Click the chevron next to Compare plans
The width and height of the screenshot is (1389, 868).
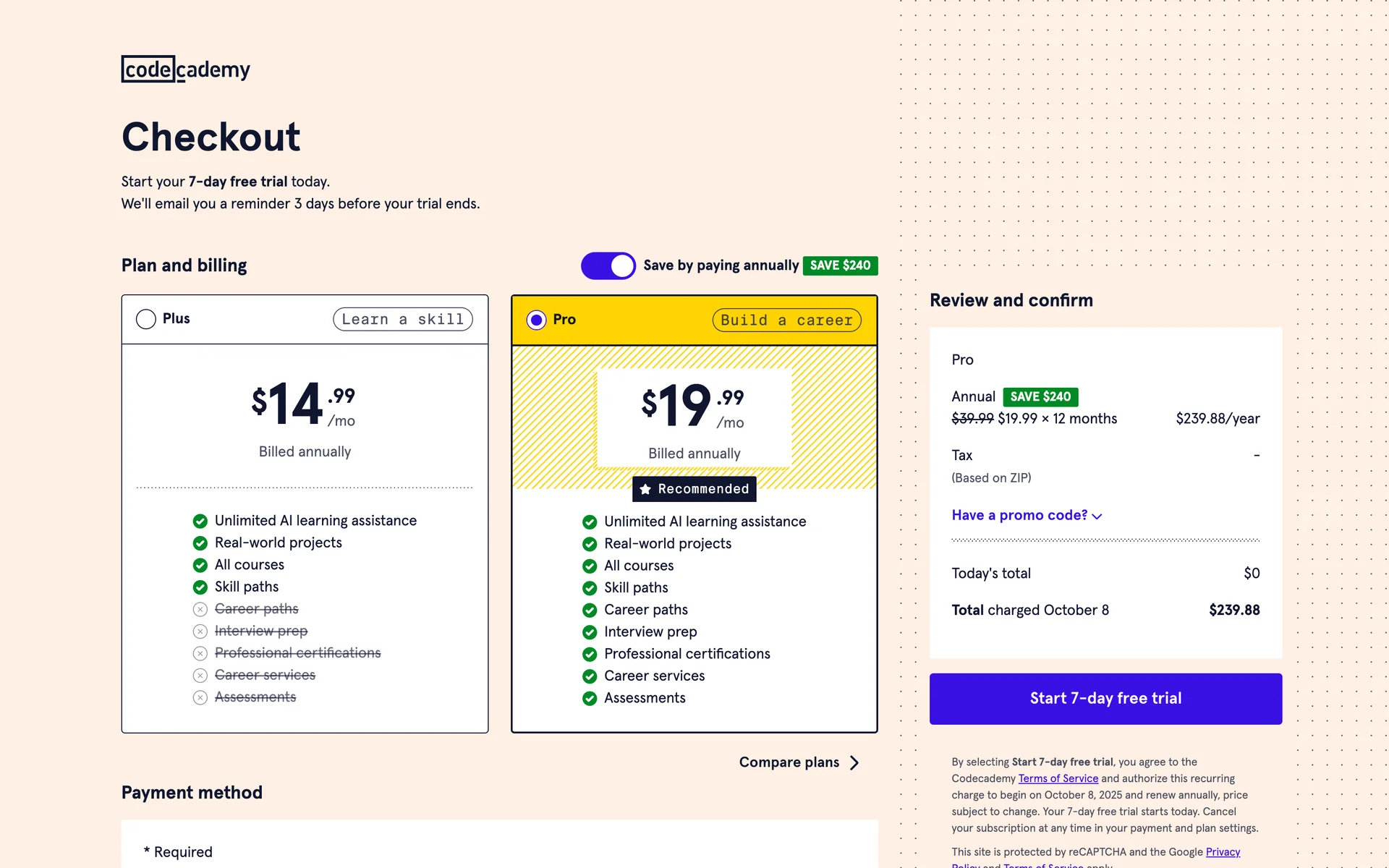click(x=854, y=762)
